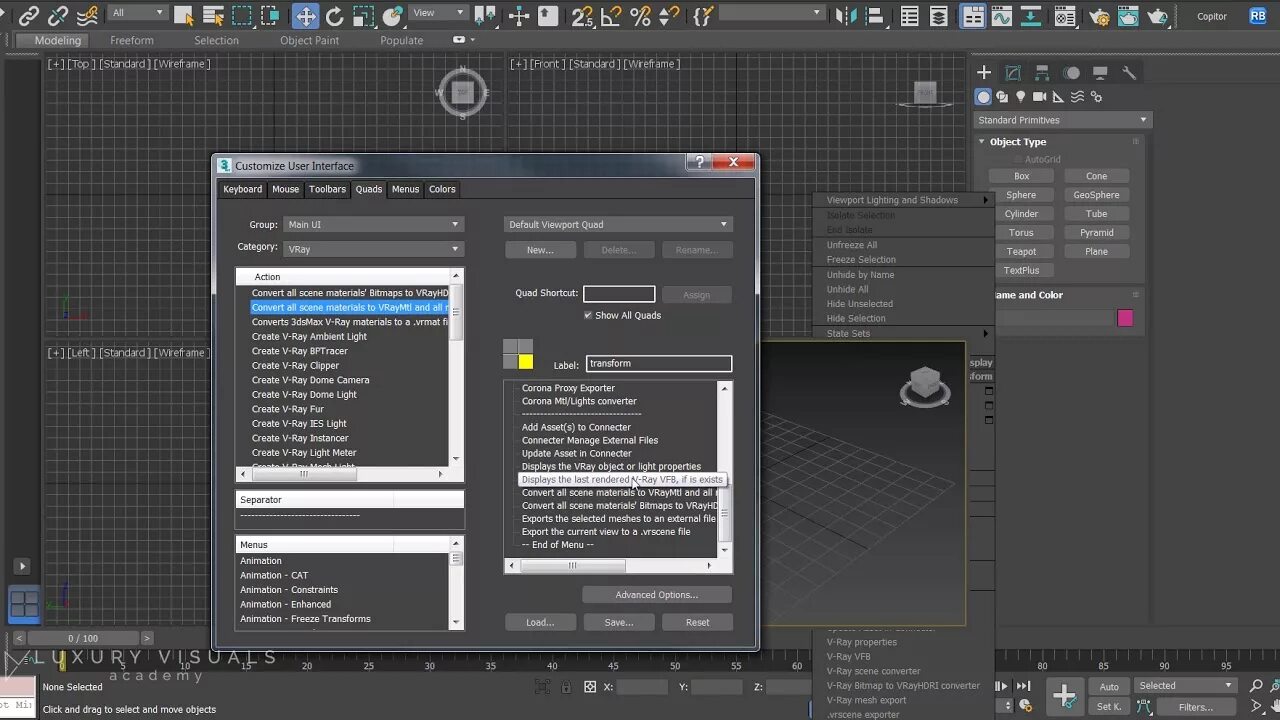Image resolution: width=1280 pixels, height=720 pixels.
Task: Open Standard Primitives dropdown
Action: (x=1062, y=120)
